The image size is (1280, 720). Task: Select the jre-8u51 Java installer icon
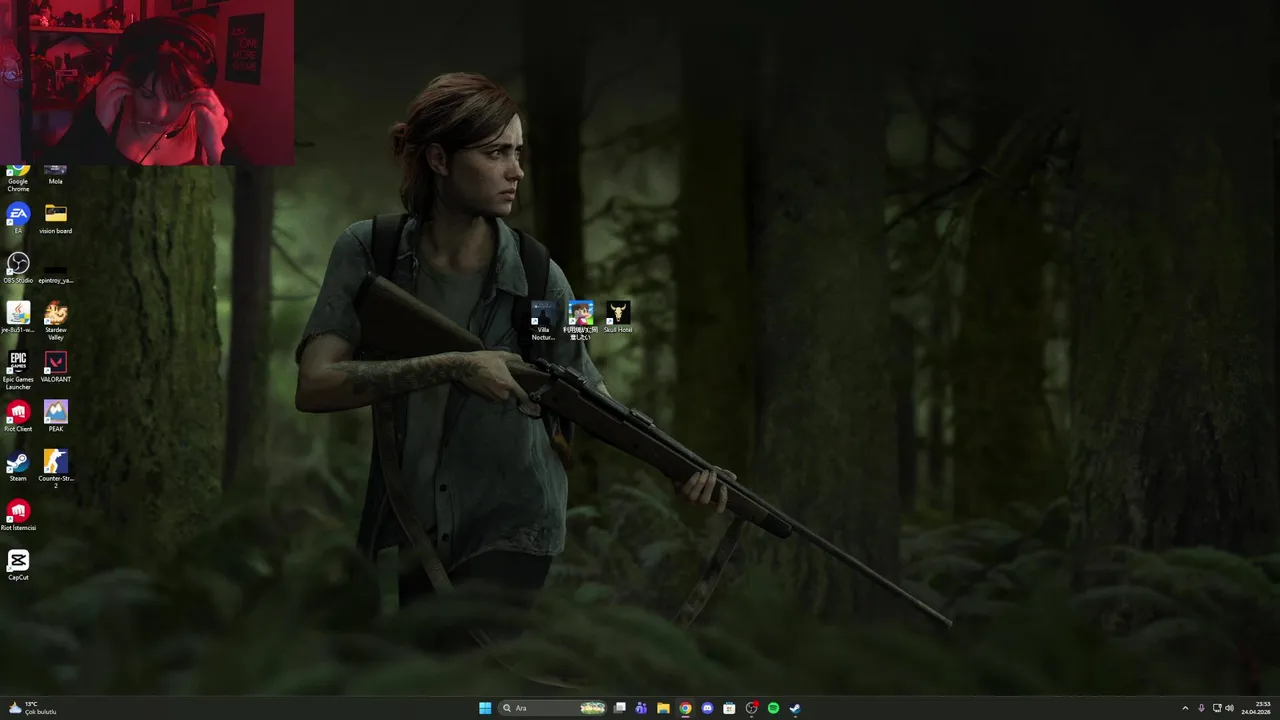coord(18,317)
